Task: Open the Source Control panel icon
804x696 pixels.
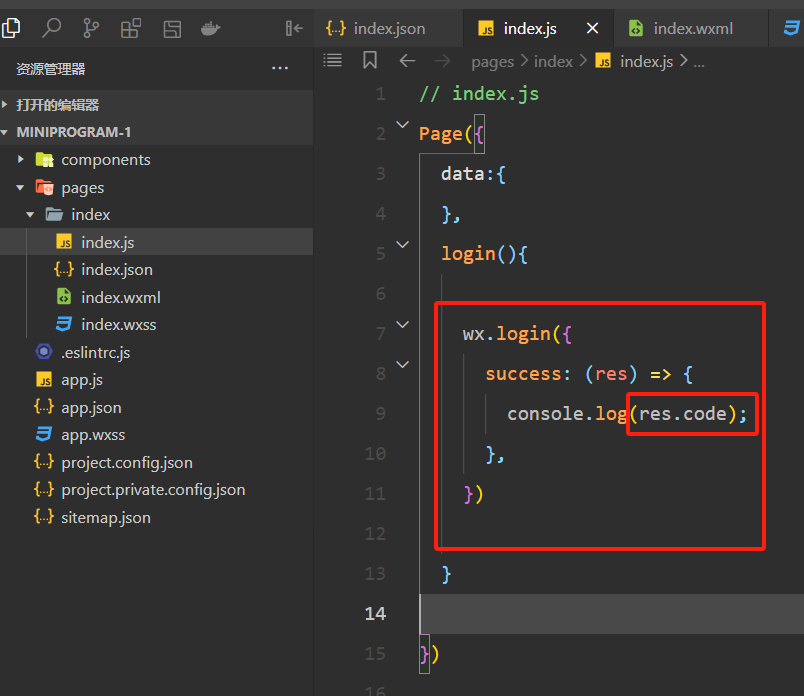Action: (x=91, y=28)
